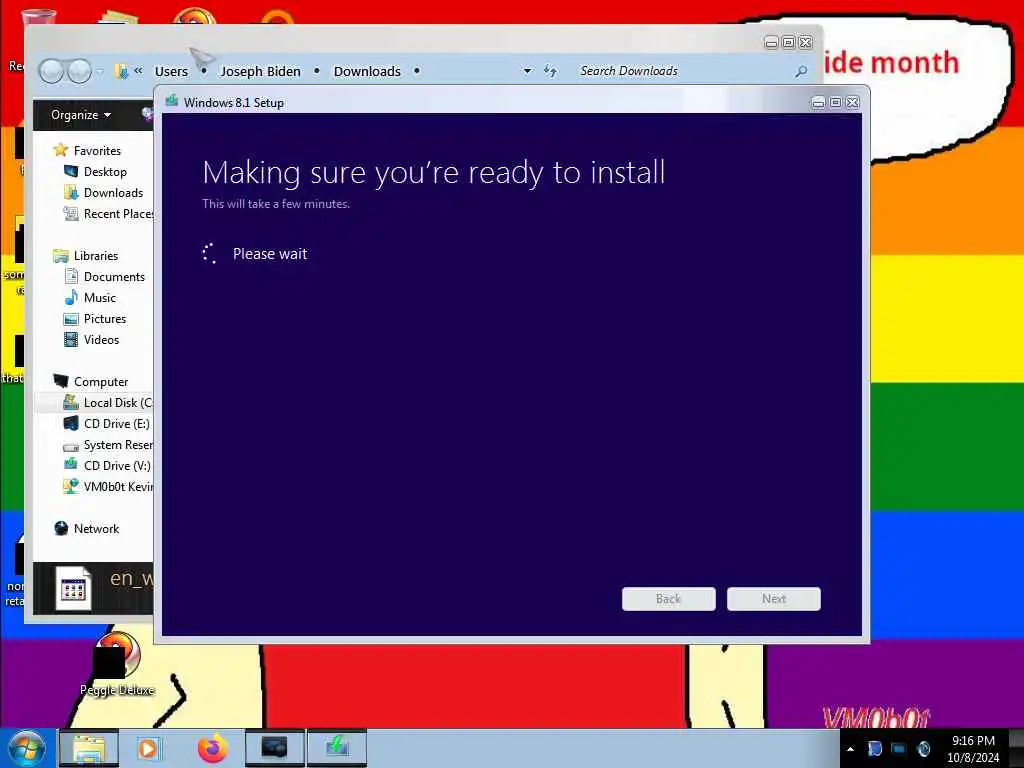Click the File Explorer taskbar icon
The width and height of the screenshot is (1024, 768).
click(89, 748)
